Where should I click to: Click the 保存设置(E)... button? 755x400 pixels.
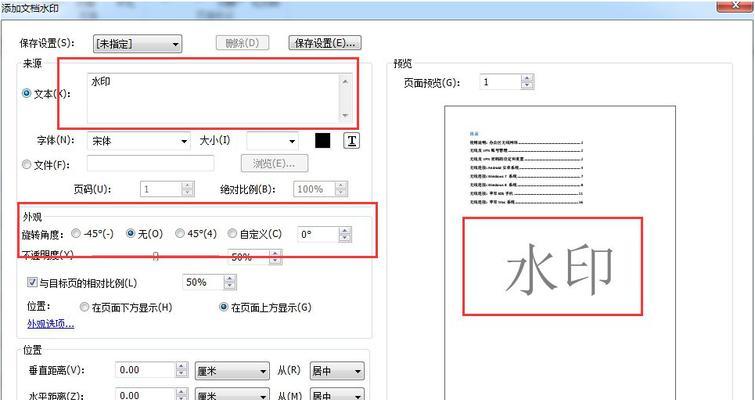[x=325, y=43]
